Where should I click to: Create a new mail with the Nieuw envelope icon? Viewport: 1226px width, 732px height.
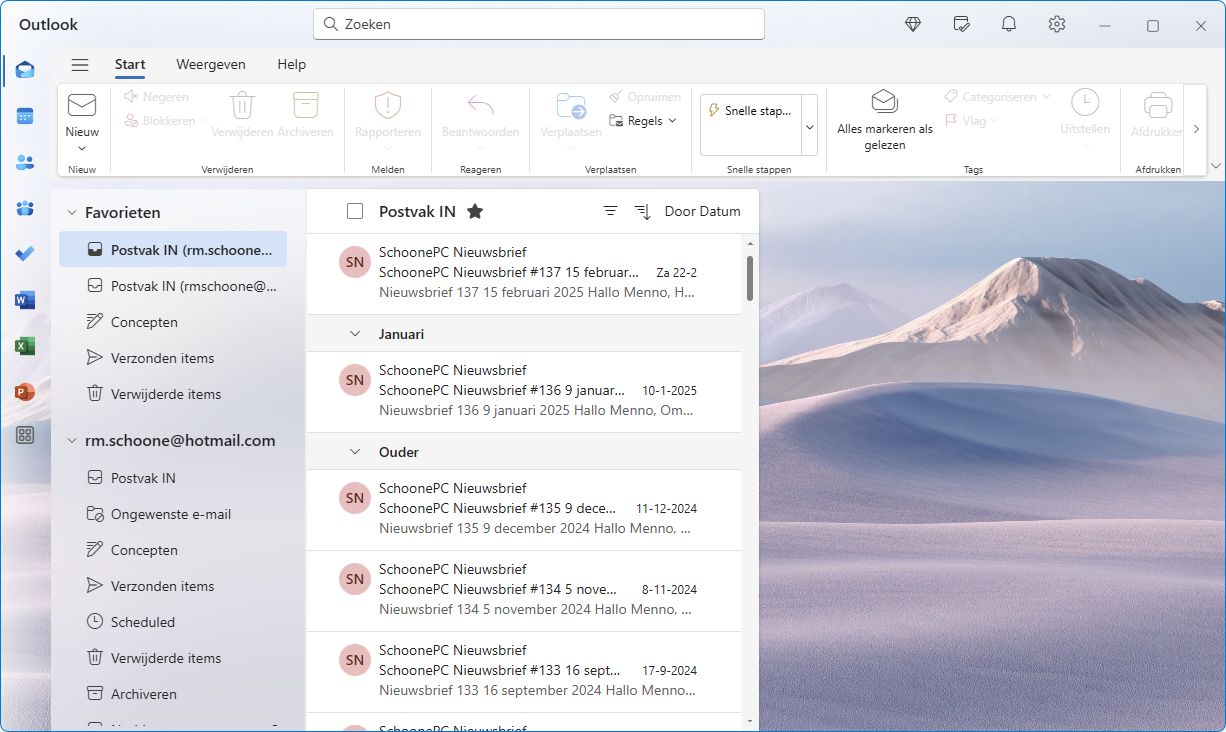click(82, 105)
